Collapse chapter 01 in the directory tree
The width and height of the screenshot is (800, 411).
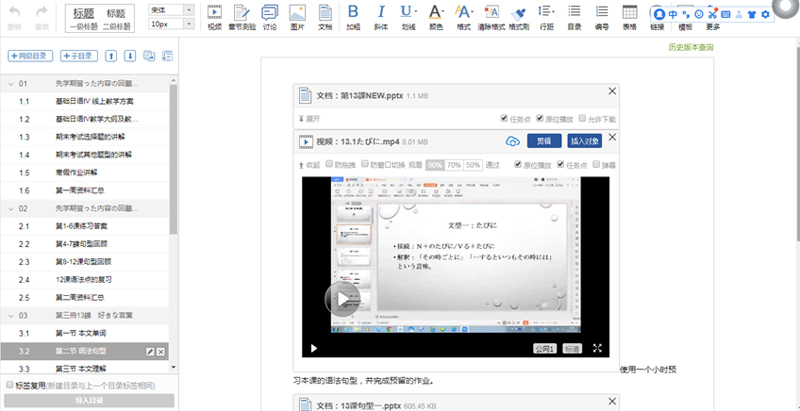9,84
